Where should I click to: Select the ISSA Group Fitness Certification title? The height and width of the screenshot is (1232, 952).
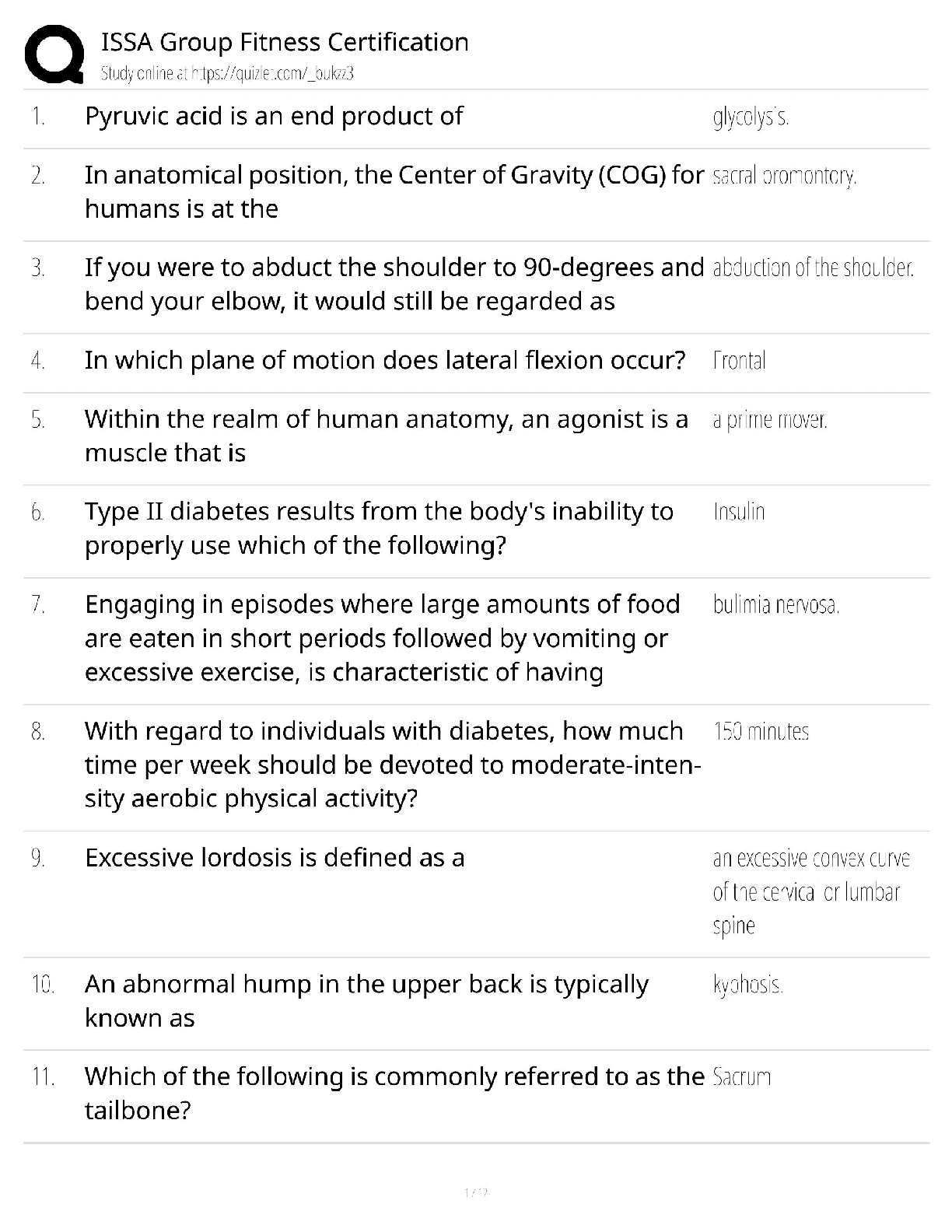285,42
